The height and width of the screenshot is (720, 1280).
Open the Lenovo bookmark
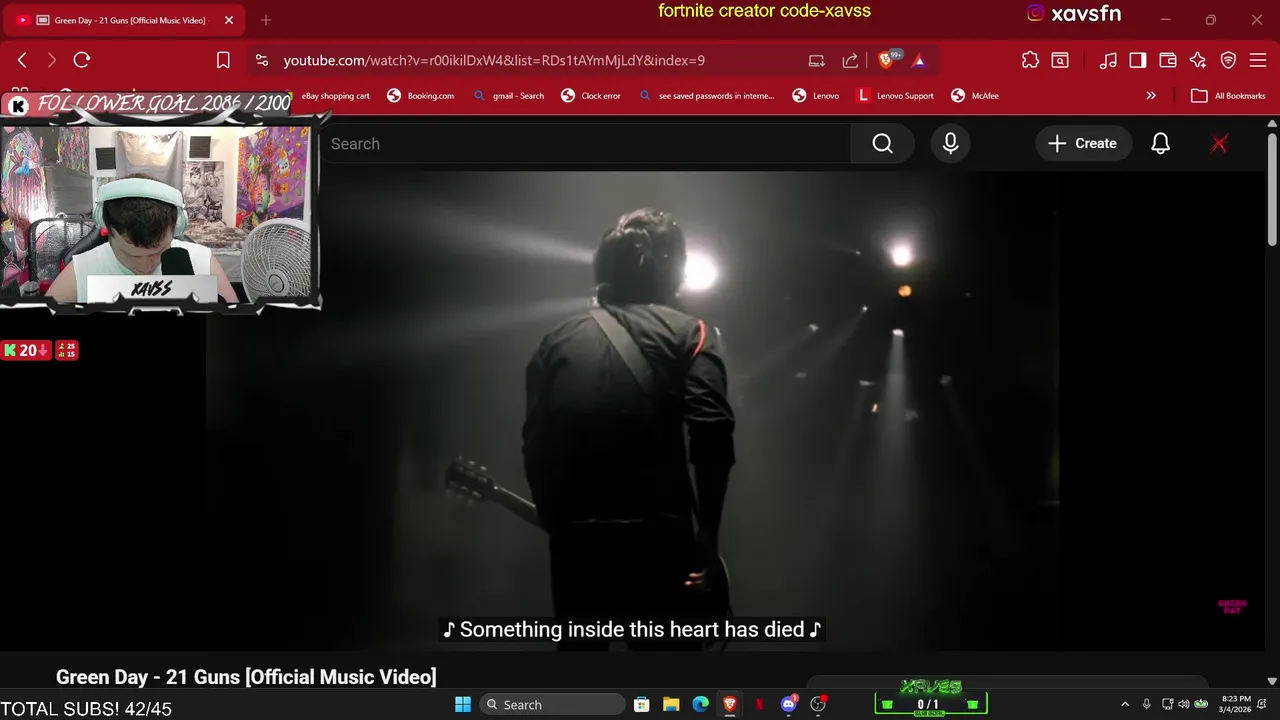coord(816,96)
